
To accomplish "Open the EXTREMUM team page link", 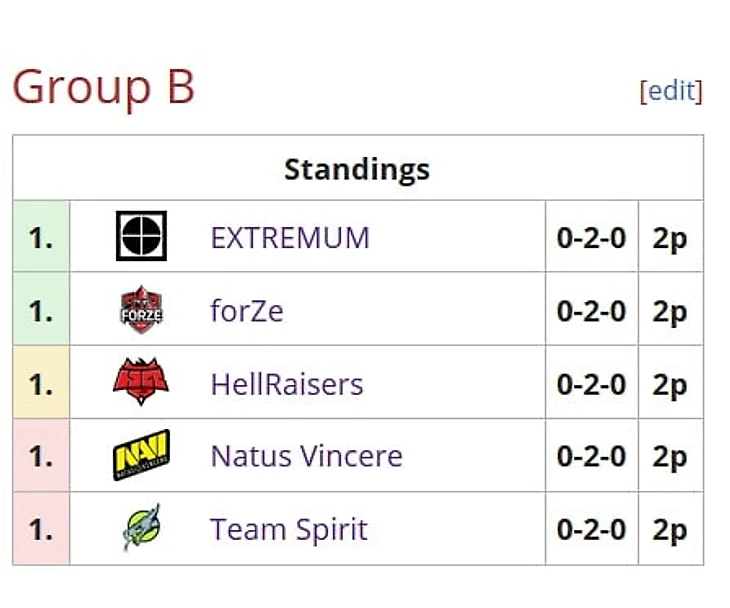I will [x=290, y=238].
